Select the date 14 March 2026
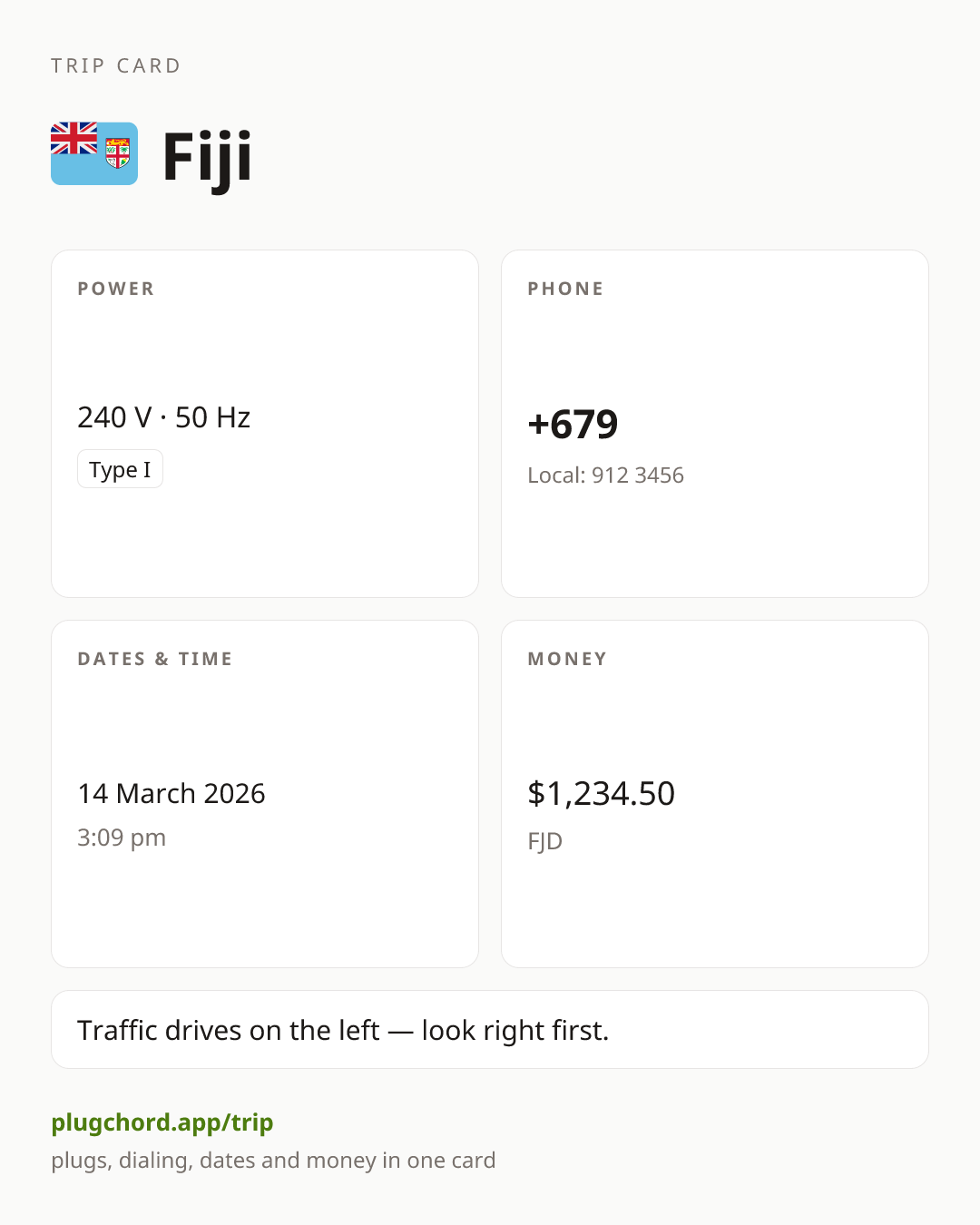The width and height of the screenshot is (980, 1225). (171, 793)
